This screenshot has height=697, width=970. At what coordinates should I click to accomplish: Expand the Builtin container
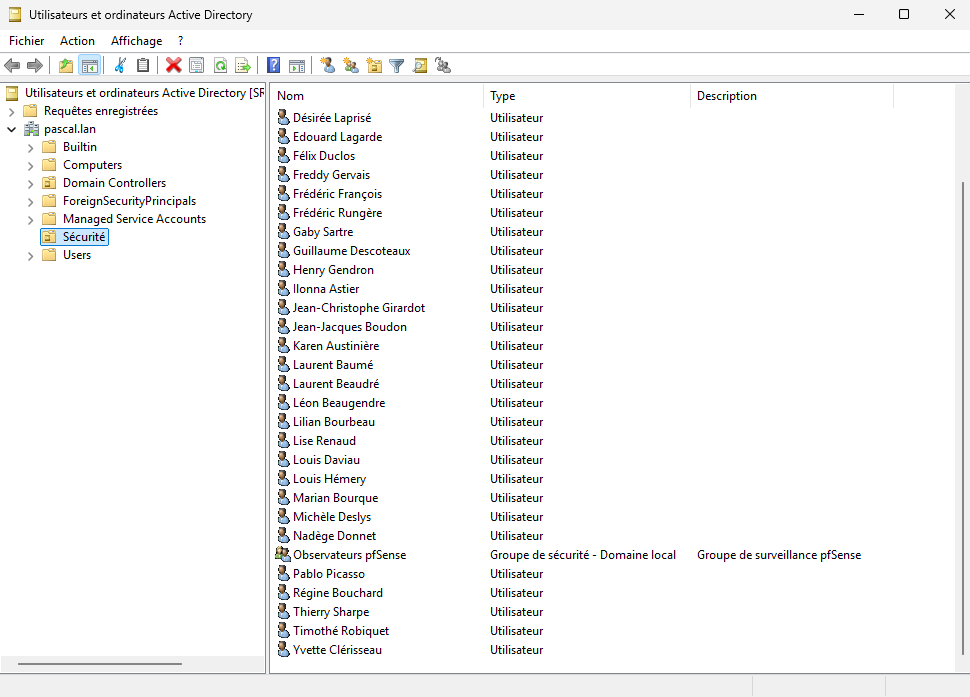(30, 147)
